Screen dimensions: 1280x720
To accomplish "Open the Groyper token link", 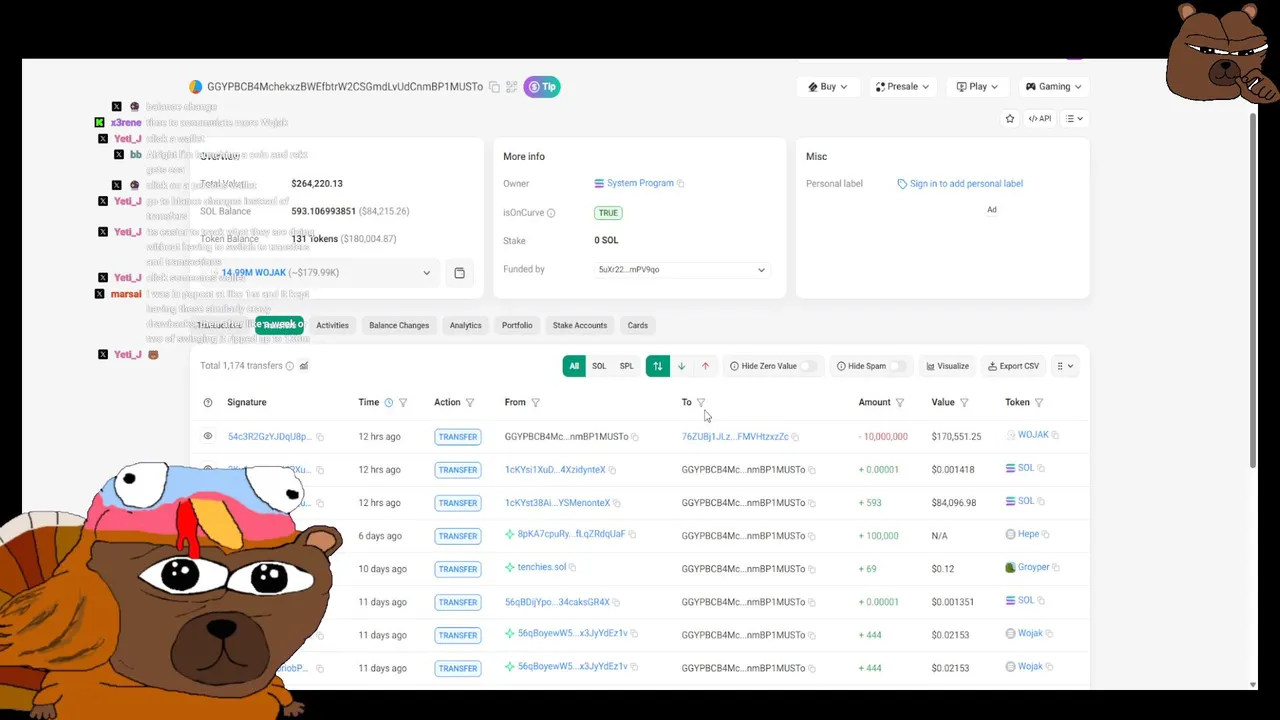I will [1033, 568].
